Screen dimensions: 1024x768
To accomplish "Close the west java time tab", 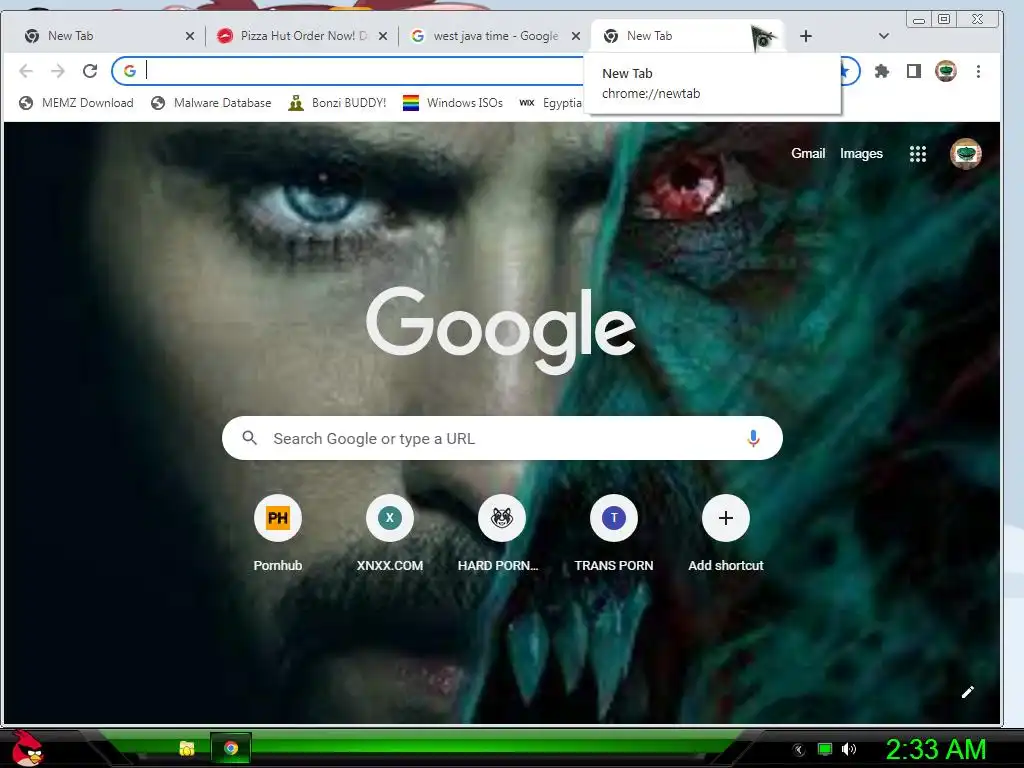I will pos(576,36).
